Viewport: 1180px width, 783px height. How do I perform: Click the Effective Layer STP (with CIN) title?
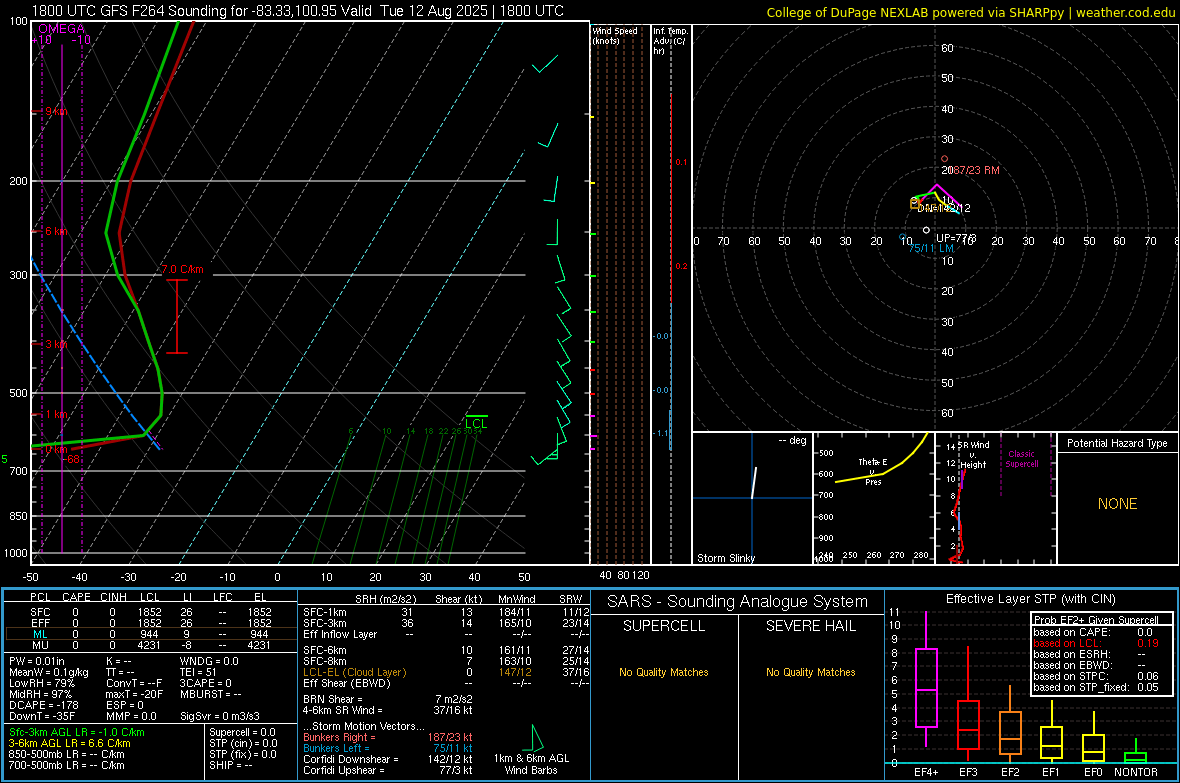(1030, 599)
